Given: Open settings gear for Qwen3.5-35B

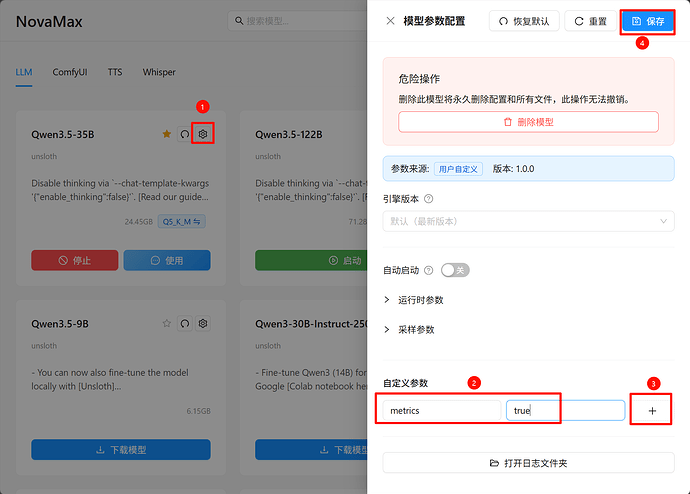Looking at the screenshot, I should click(x=202, y=134).
